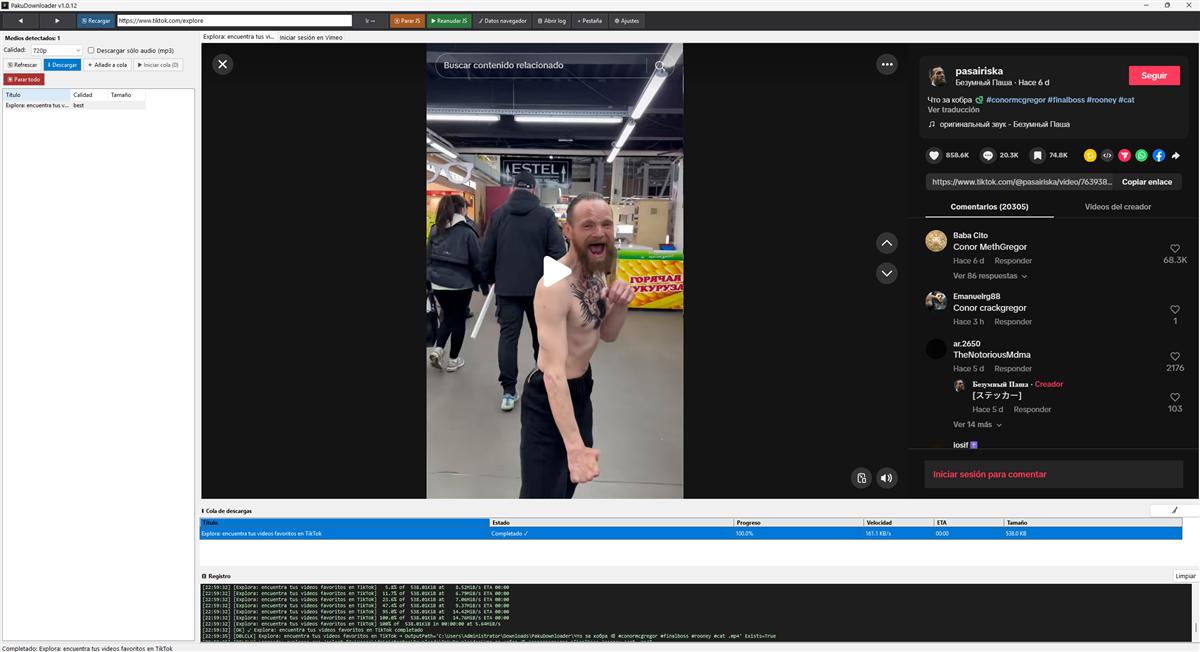Viewport: 1200px width, 652px height.
Task: Click Copiar enlace
Action: pos(1147,182)
